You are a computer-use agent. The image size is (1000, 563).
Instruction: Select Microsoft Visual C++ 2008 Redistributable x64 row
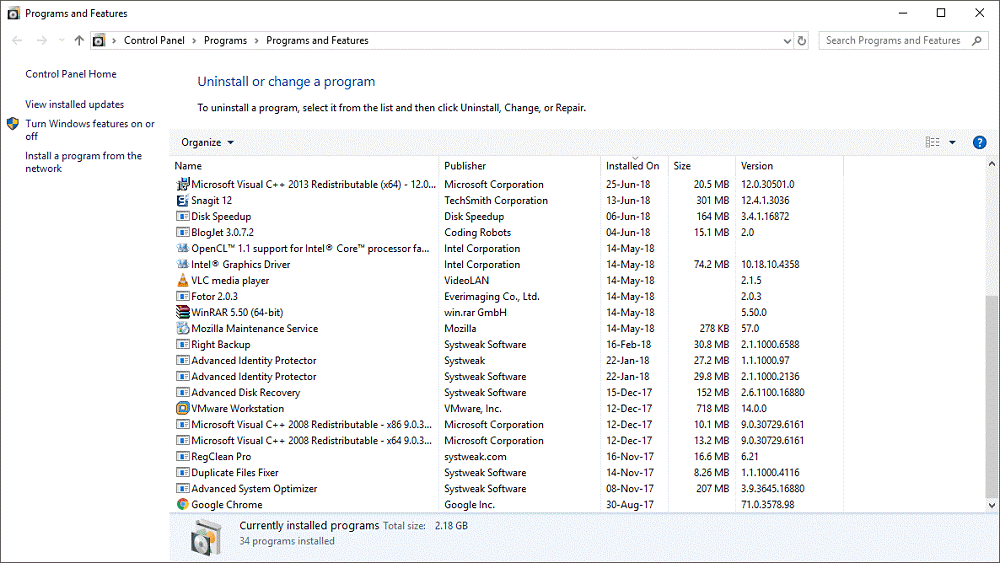click(x=506, y=441)
